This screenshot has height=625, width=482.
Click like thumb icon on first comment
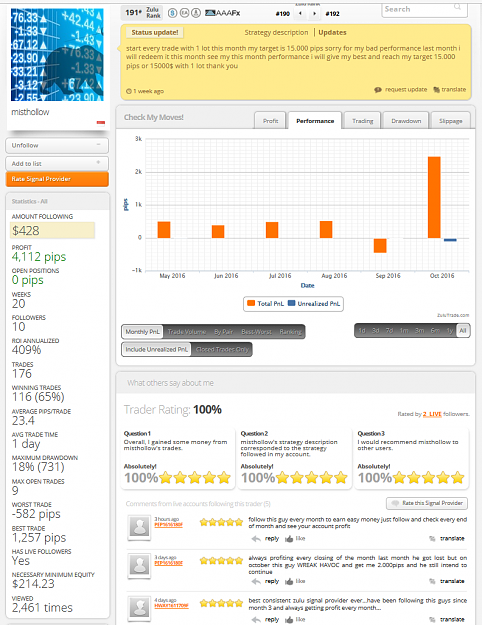289,539
